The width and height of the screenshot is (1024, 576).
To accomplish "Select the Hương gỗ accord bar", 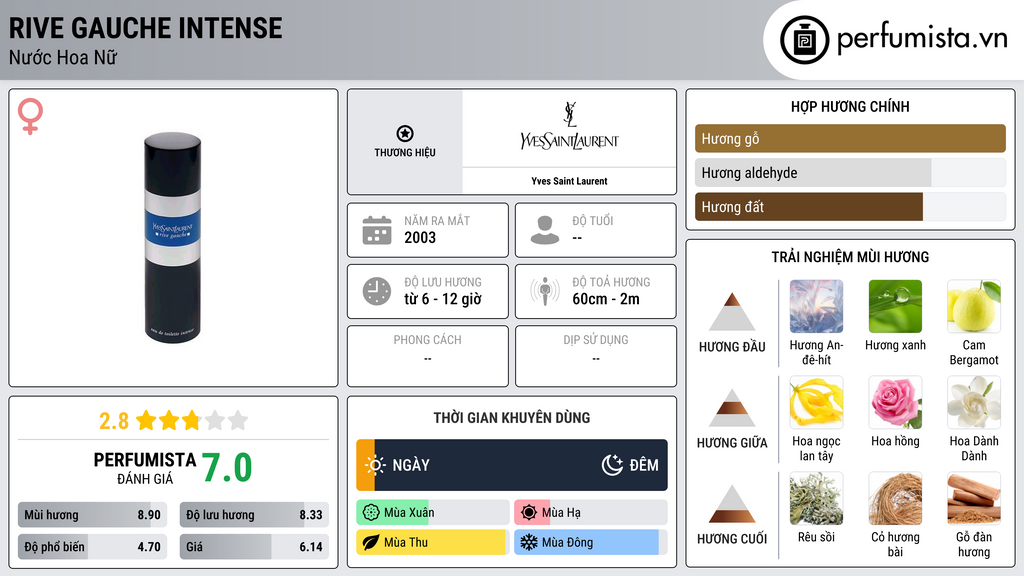I will coord(850,139).
